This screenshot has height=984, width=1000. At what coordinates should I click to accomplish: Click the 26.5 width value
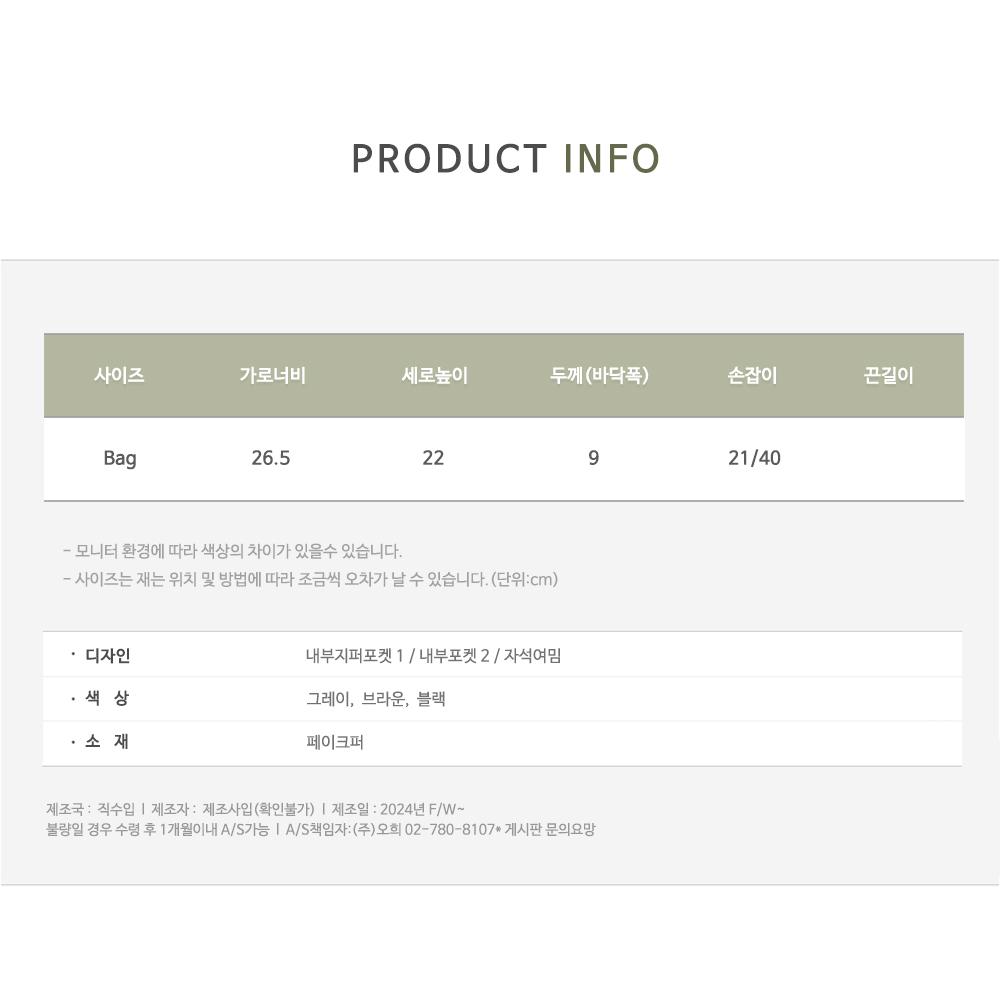[271, 459]
